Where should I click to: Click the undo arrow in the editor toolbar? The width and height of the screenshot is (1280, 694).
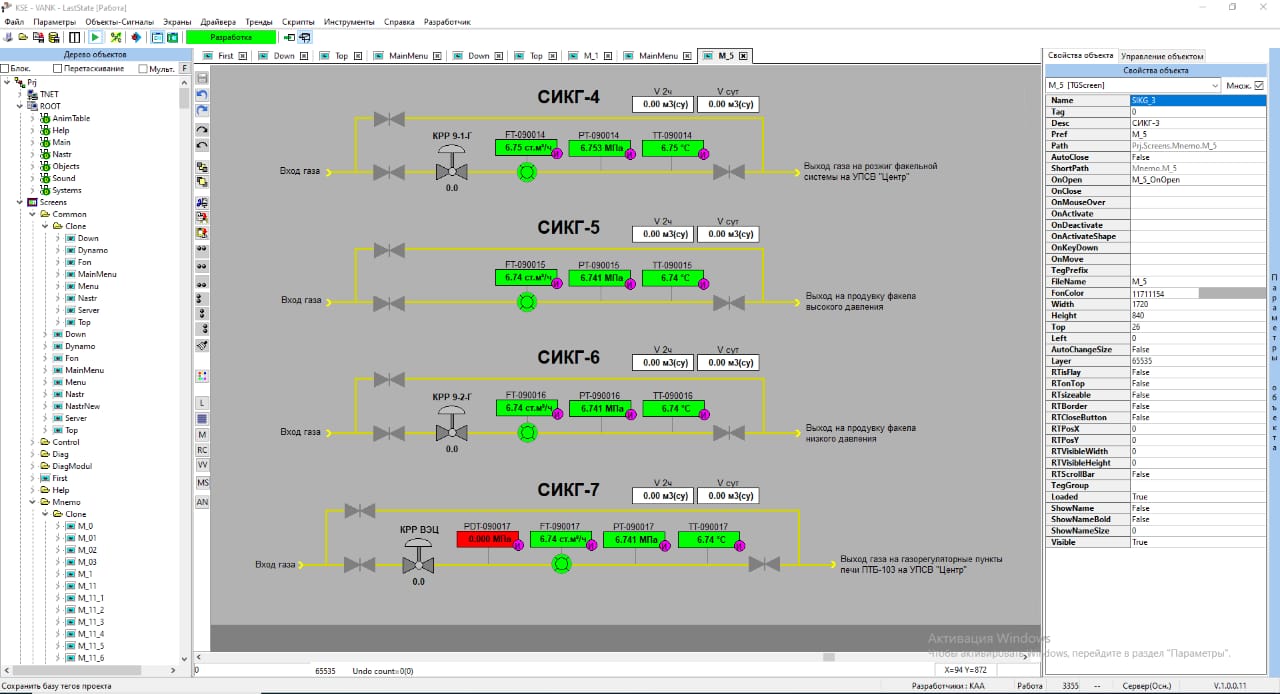point(202,93)
